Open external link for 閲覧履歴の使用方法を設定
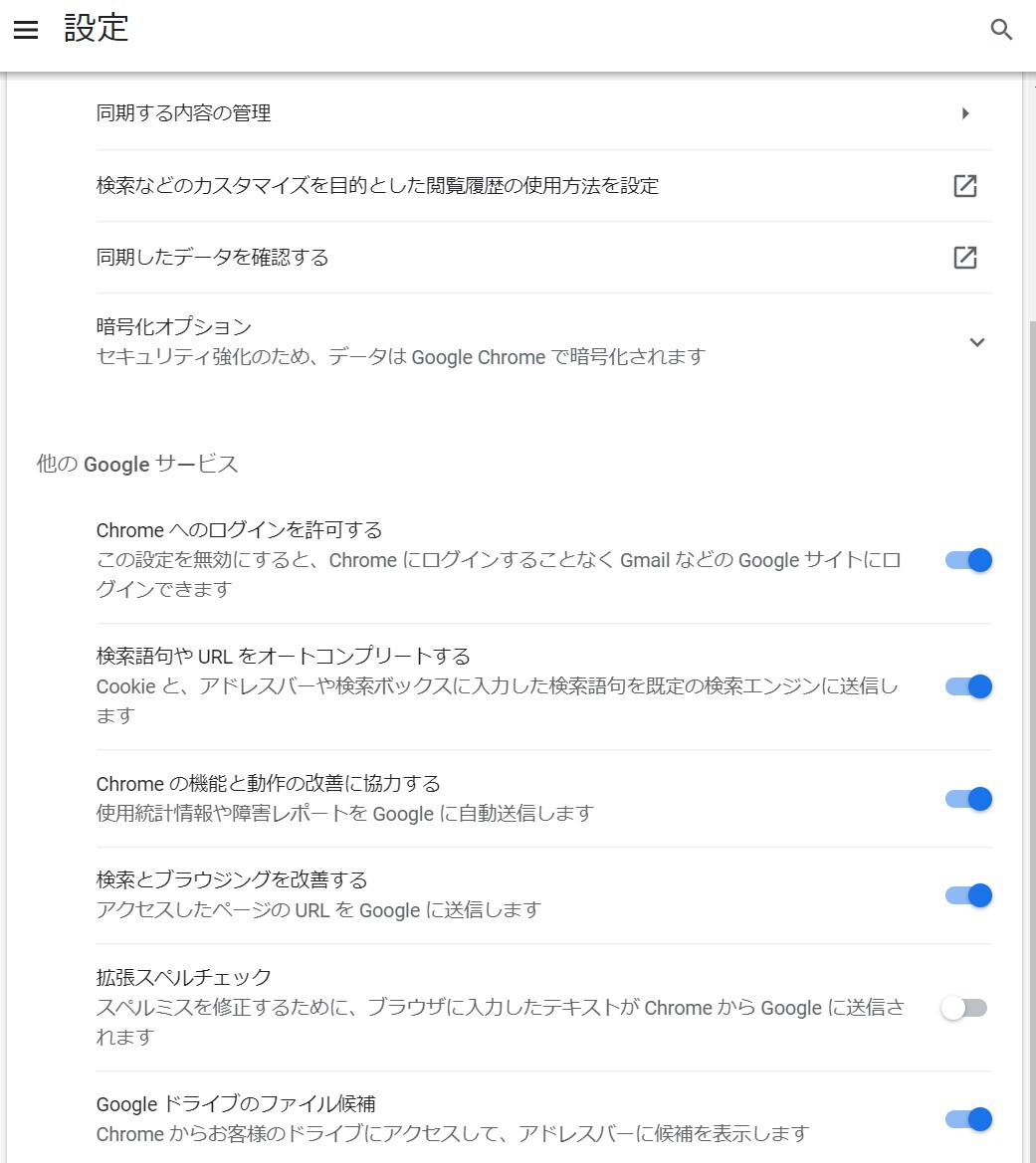Image resolution: width=1036 pixels, height=1163 pixels. (x=964, y=185)
